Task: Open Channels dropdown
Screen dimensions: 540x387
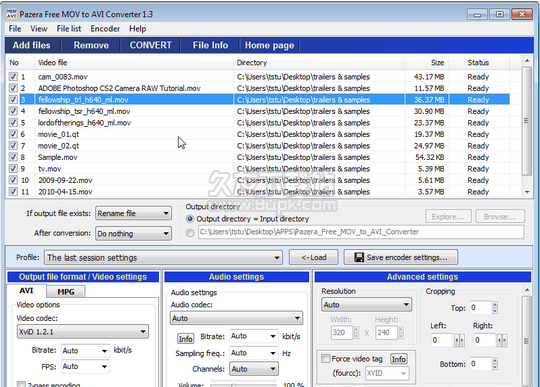Action: (254, 369)
